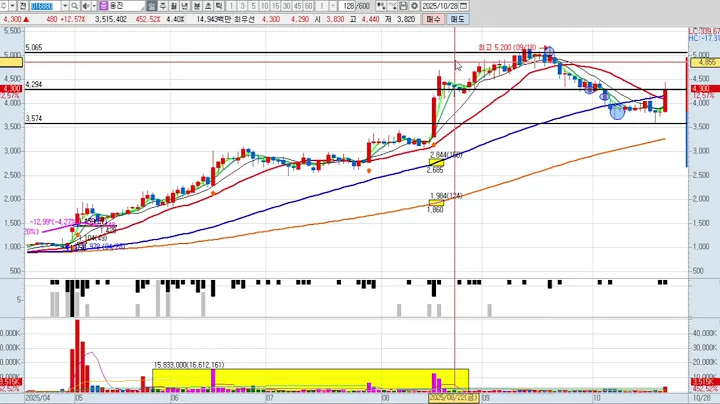
Task: Select the 틱 tick chart period
Action: (x=219, y=6)
